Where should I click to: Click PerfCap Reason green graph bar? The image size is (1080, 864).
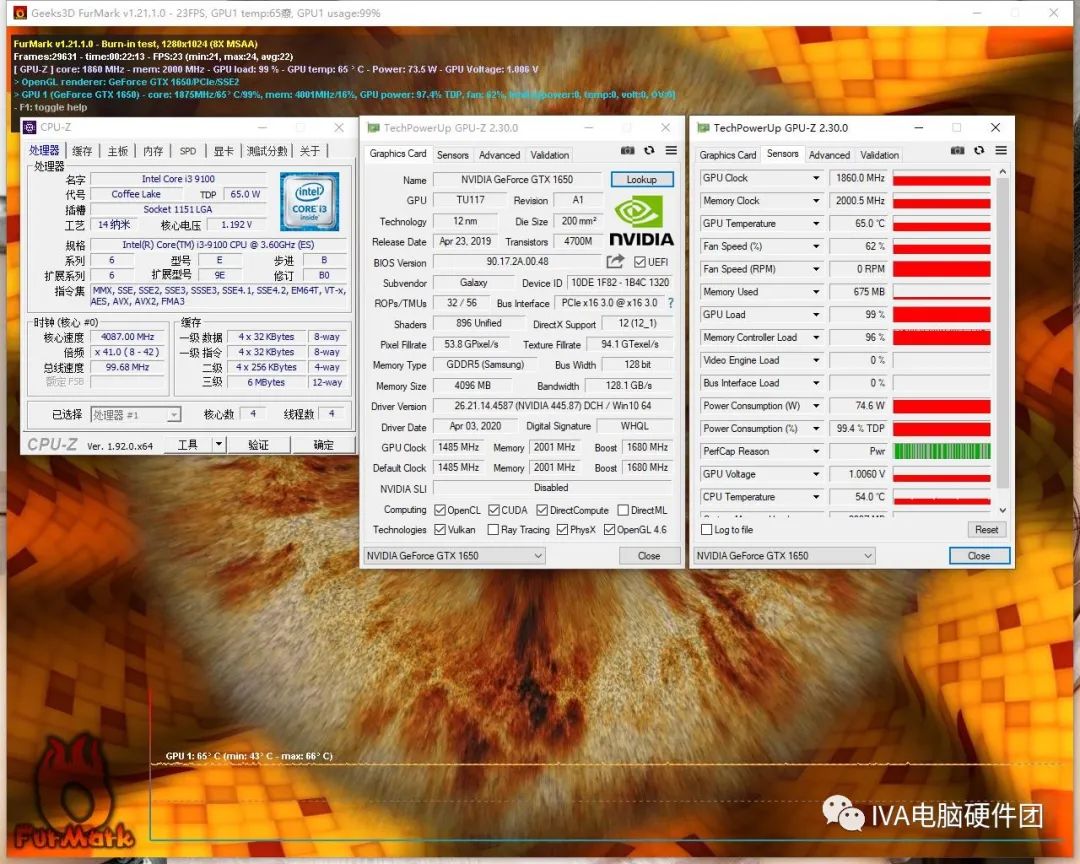tap(942, 451)
